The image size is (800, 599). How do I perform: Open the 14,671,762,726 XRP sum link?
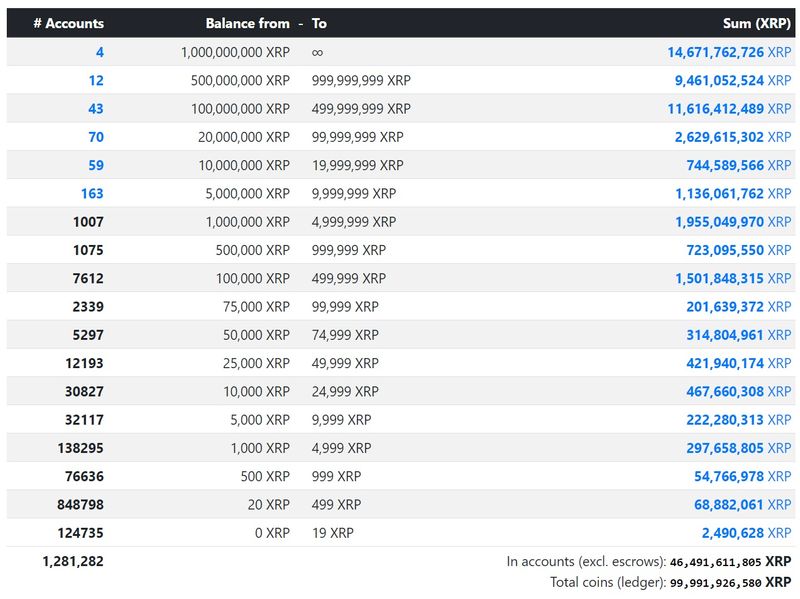point(729,52)
